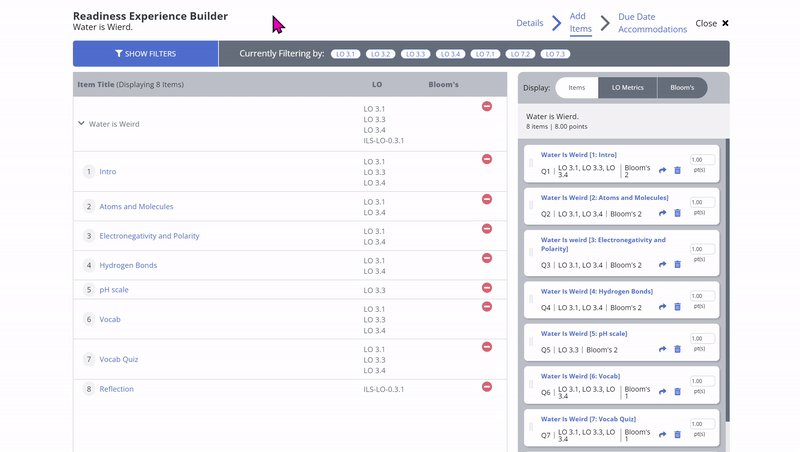Click share arrow on Q3 card
Screen dimensions: 800x452
[x=662, y=264]
